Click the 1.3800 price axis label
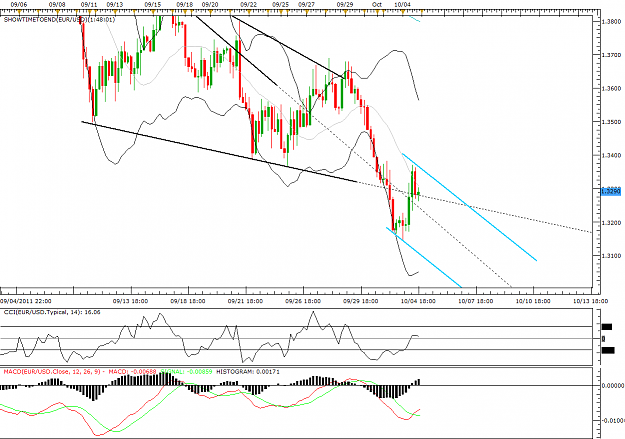The height and width of the screenshot is (439, 625). (x=613, y=21)
